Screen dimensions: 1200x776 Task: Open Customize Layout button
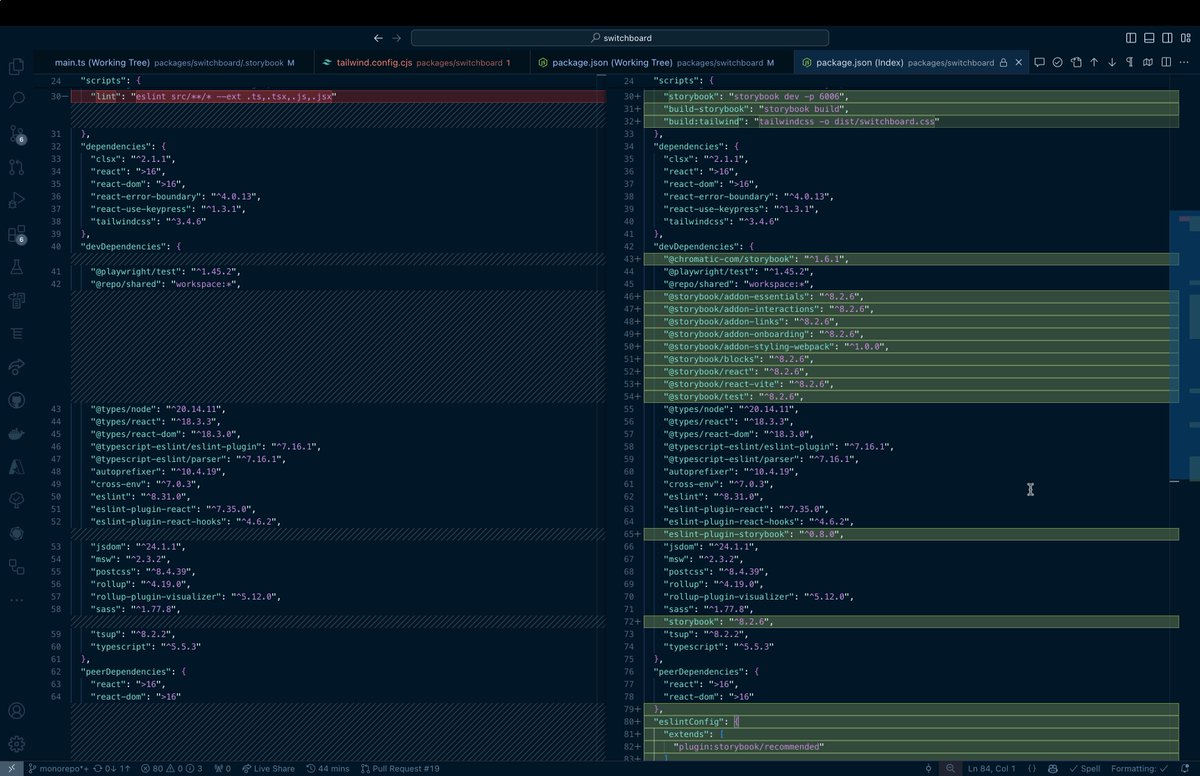1185,38
